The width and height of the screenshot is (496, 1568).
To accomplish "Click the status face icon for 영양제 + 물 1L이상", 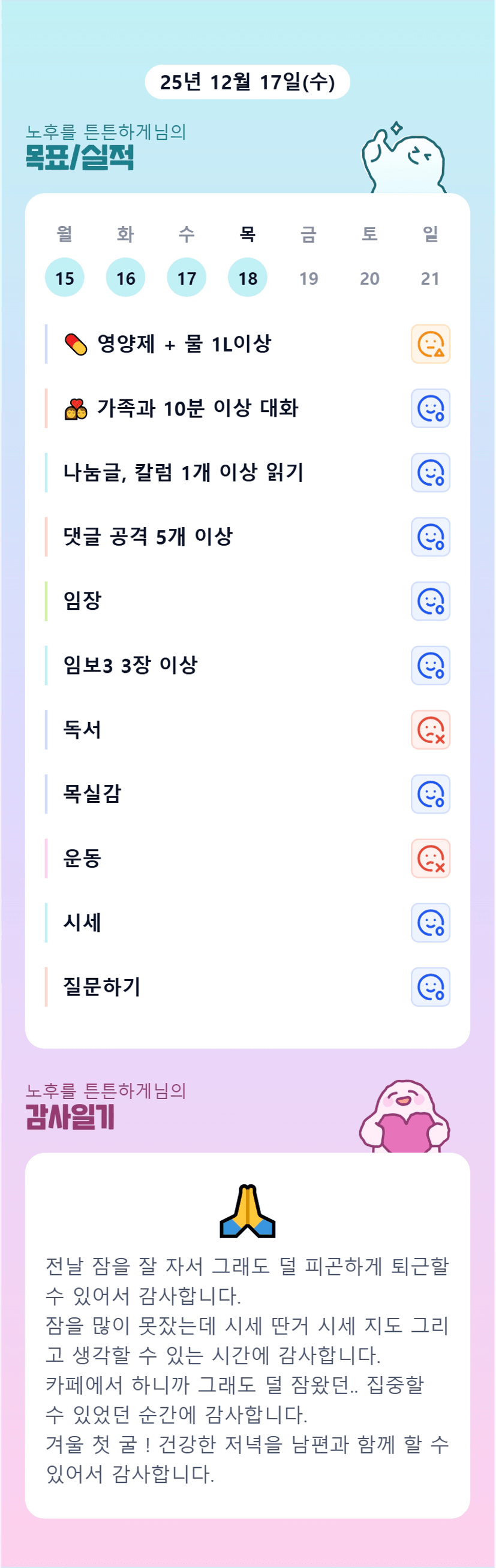I will coord(430,344).
